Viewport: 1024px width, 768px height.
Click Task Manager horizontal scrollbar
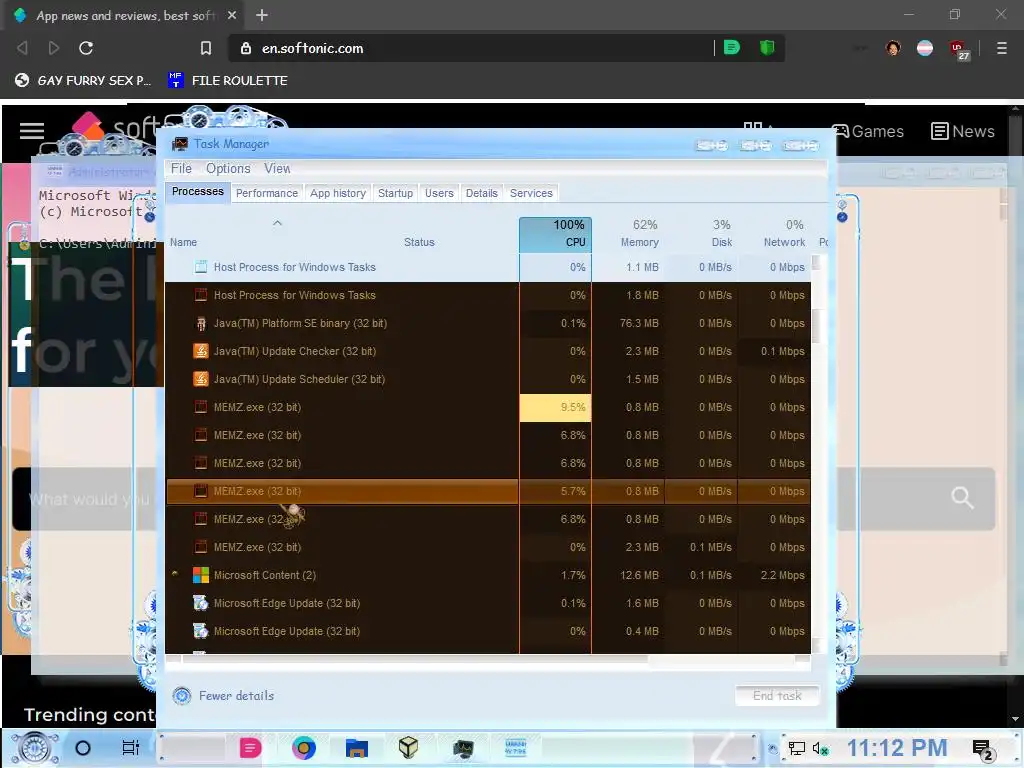(415, 659)
